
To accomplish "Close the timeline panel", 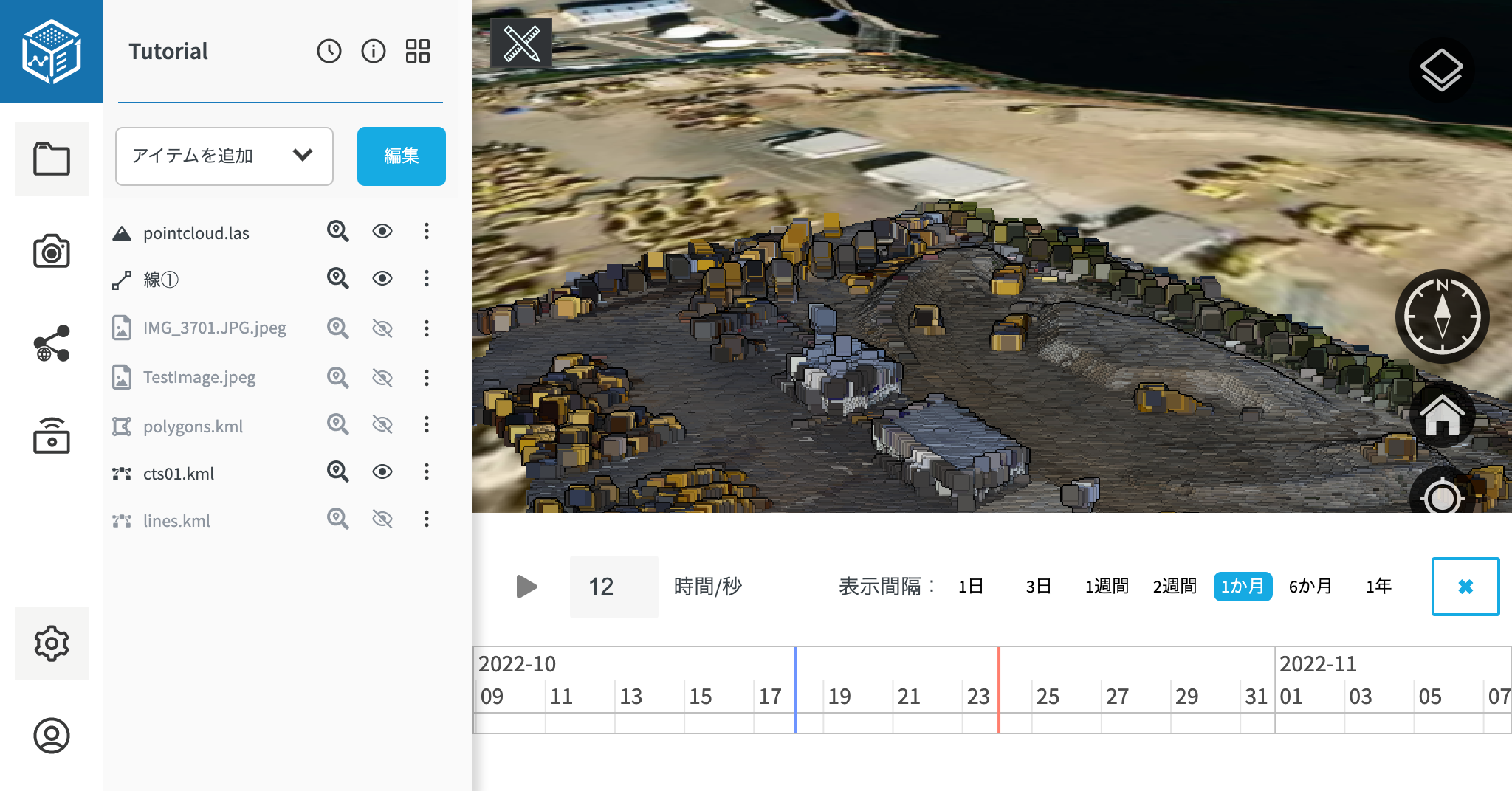I will click(1465, 587).
